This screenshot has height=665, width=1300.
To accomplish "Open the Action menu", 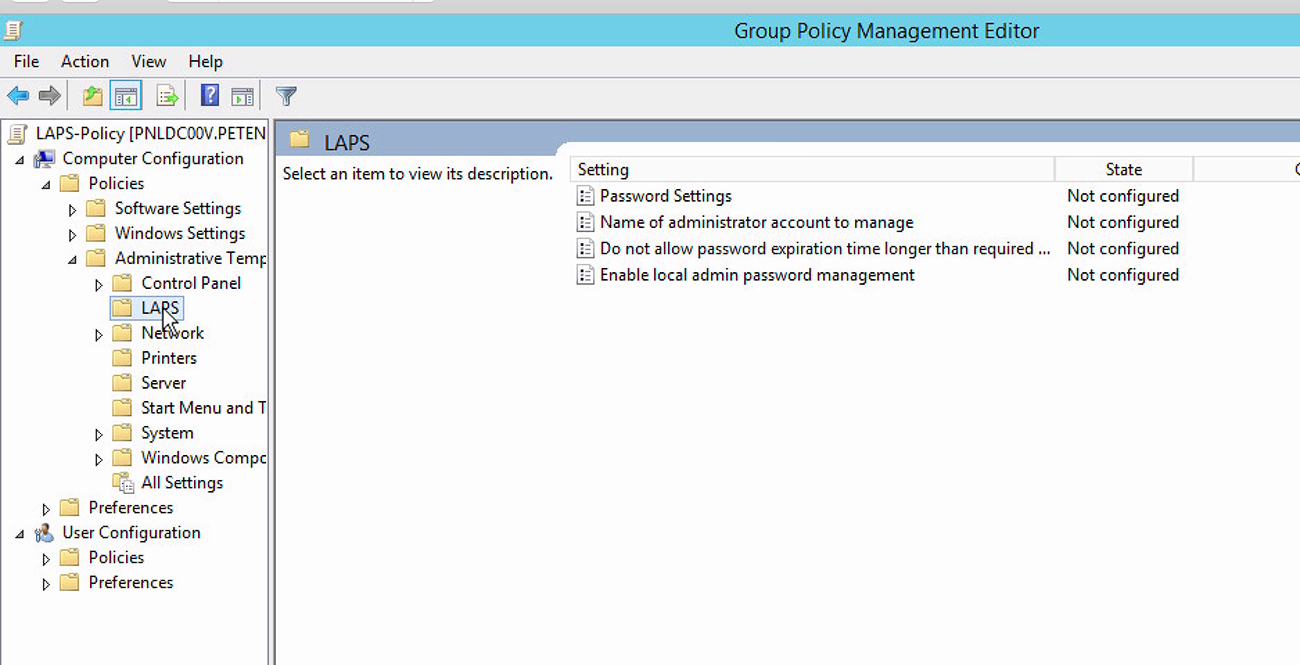I will pyautogui.click(x=84, y=61).
